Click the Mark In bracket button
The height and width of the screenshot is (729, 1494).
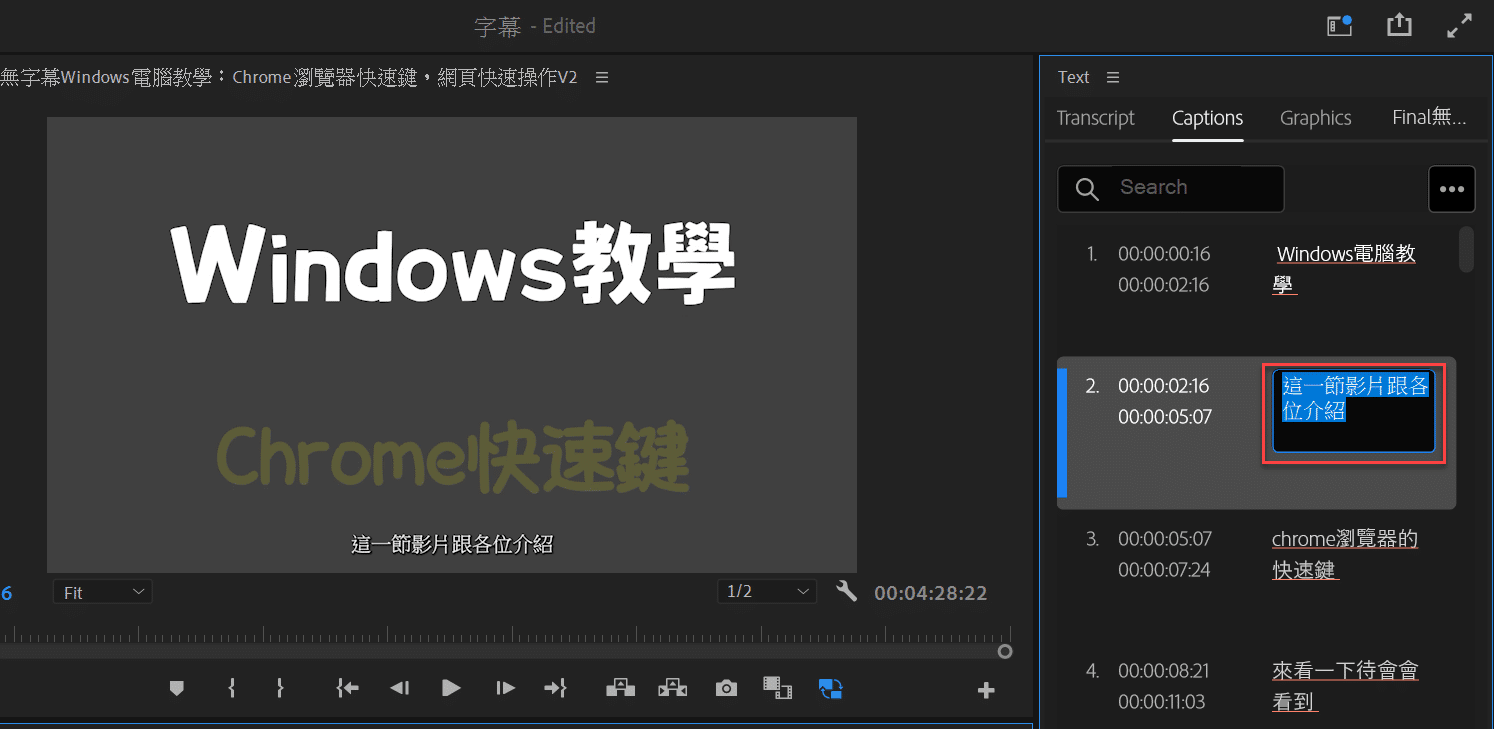pyautogui.click(x=231, y=688)
